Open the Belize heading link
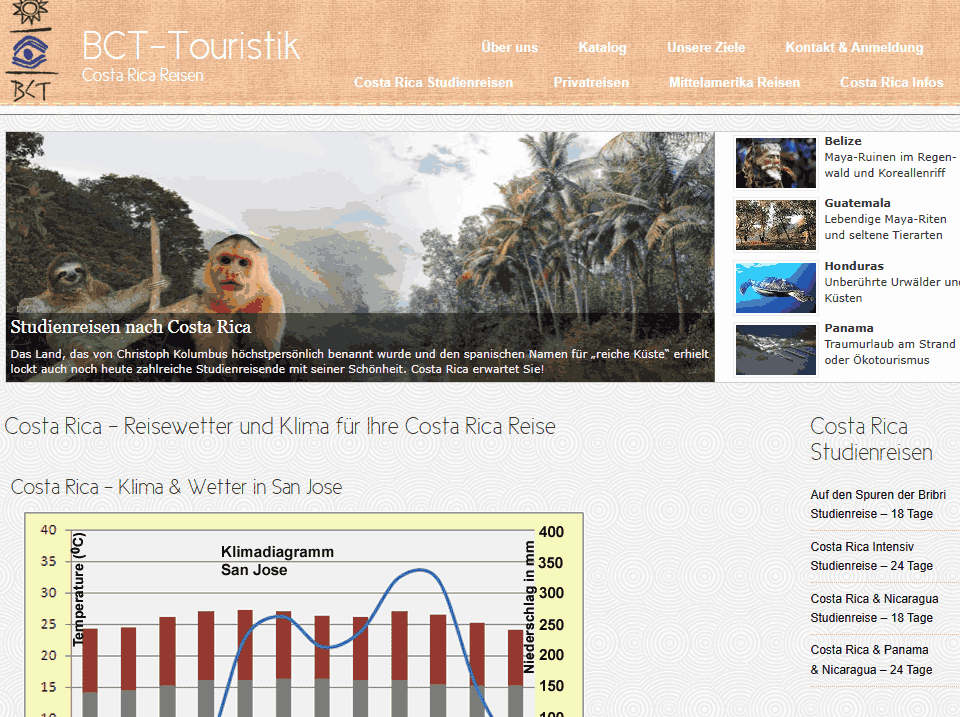This screenshot has height=717, width=960. pyautogui.click(x=842, y=141)
